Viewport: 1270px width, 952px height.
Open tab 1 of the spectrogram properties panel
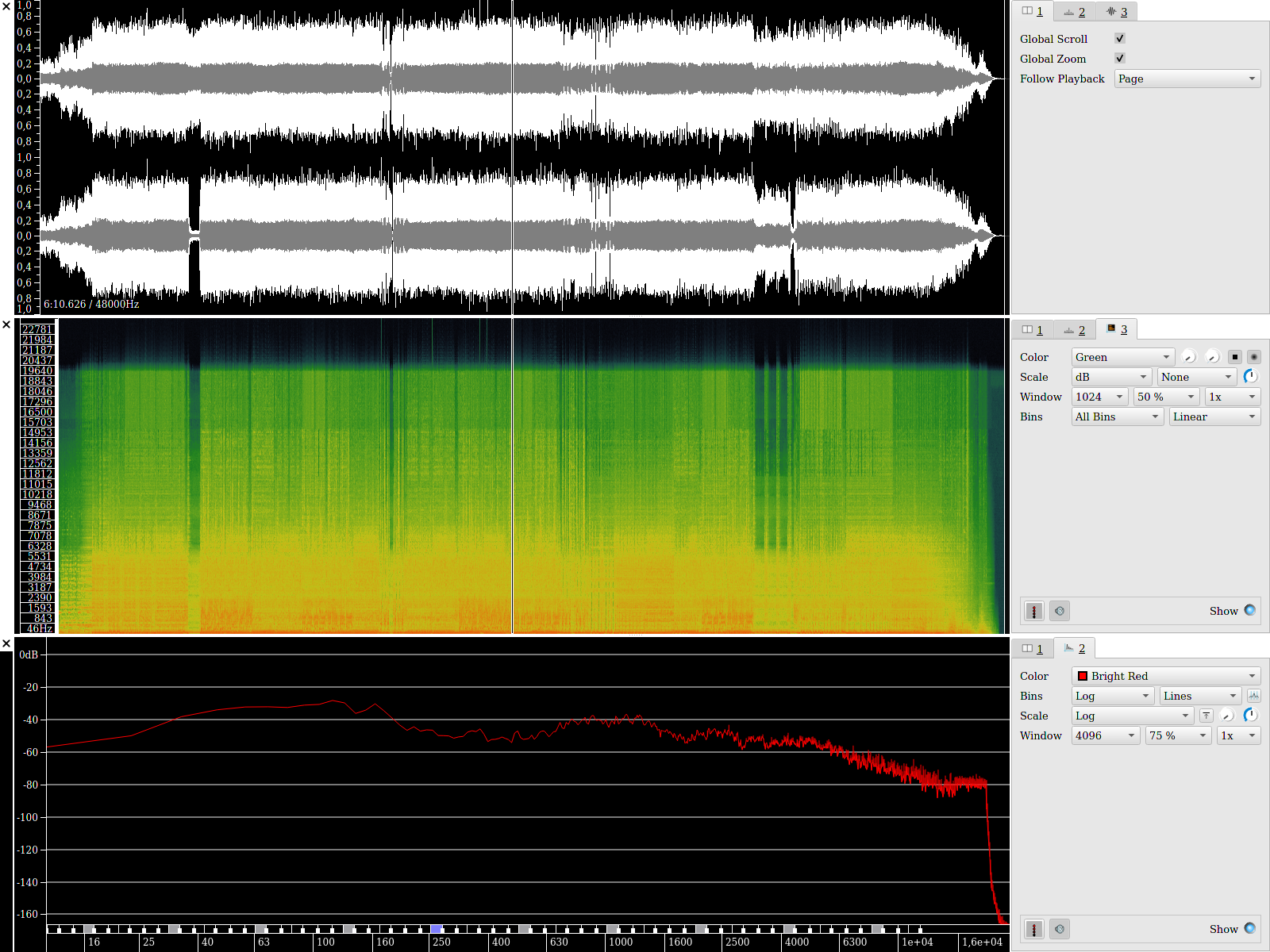(x=1032, y=330)
